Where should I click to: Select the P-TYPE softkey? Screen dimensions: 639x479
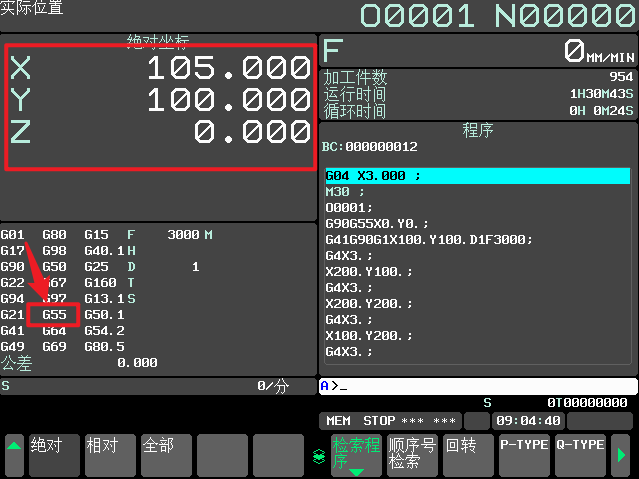click(524, 455)
